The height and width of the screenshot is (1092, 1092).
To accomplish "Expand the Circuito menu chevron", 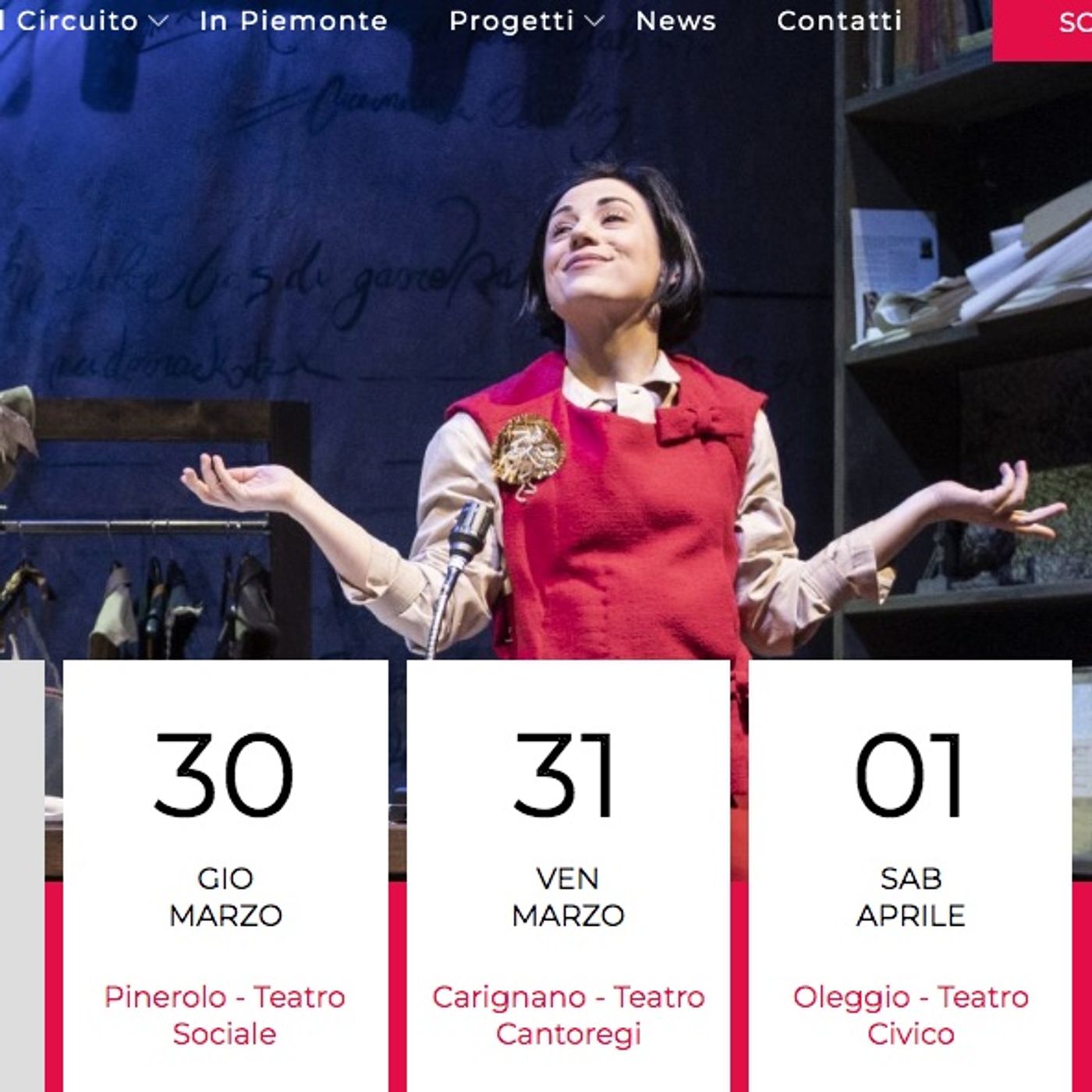I will click(158, 21).
